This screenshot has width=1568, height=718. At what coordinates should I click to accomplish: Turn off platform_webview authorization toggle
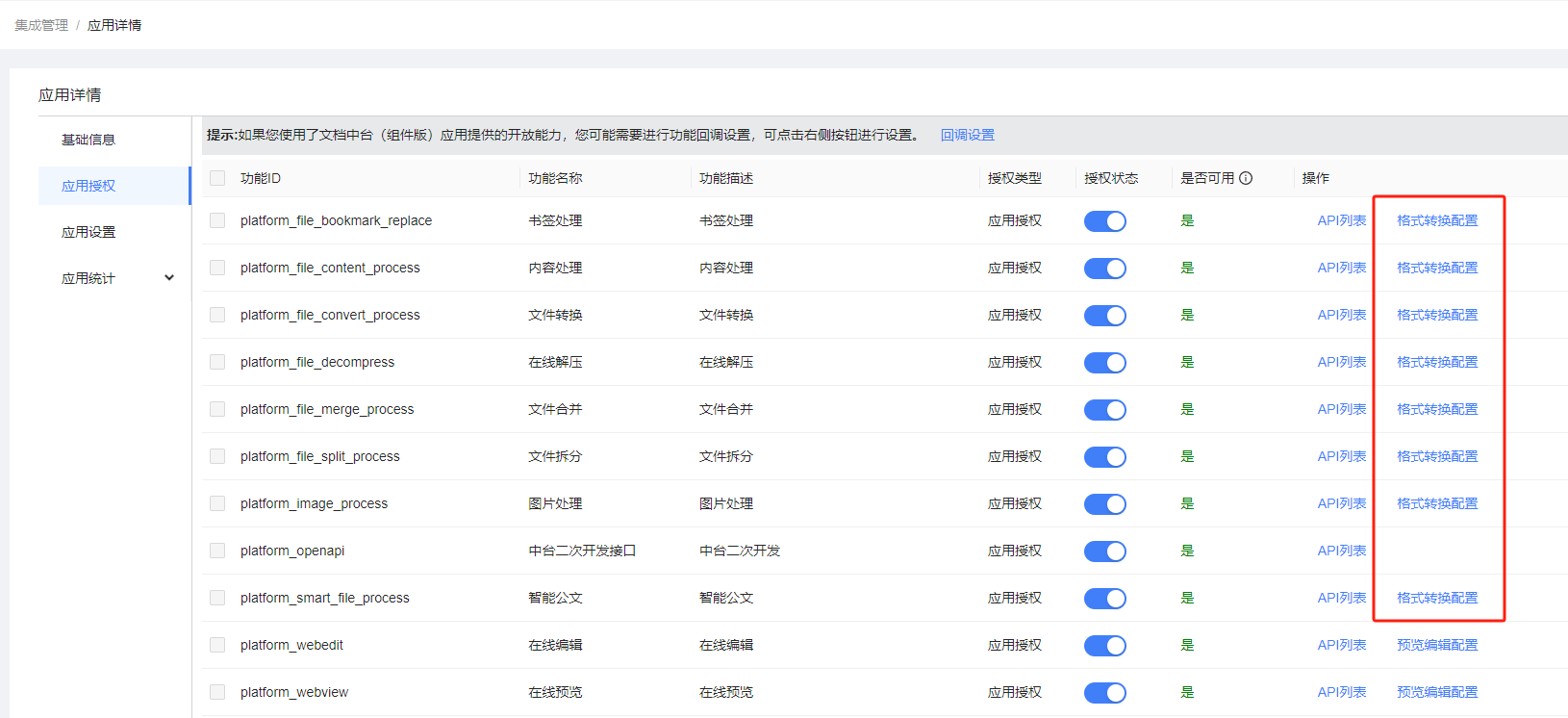[x=1104, y=693]
